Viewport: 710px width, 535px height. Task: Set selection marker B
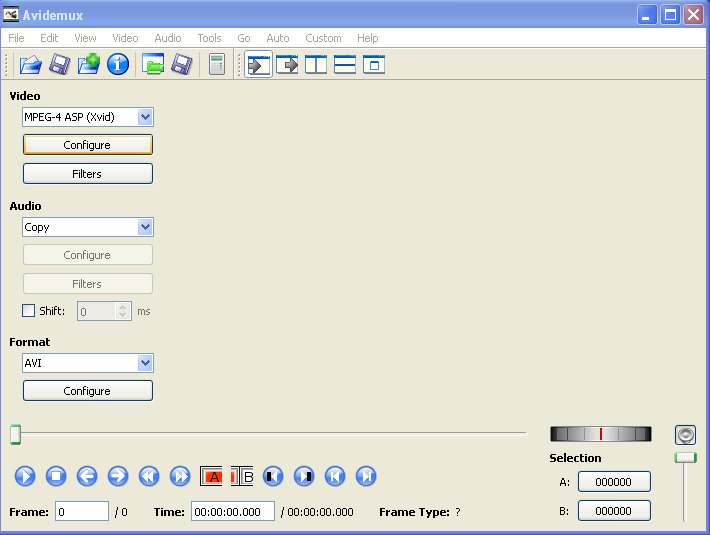coord(242,476)
